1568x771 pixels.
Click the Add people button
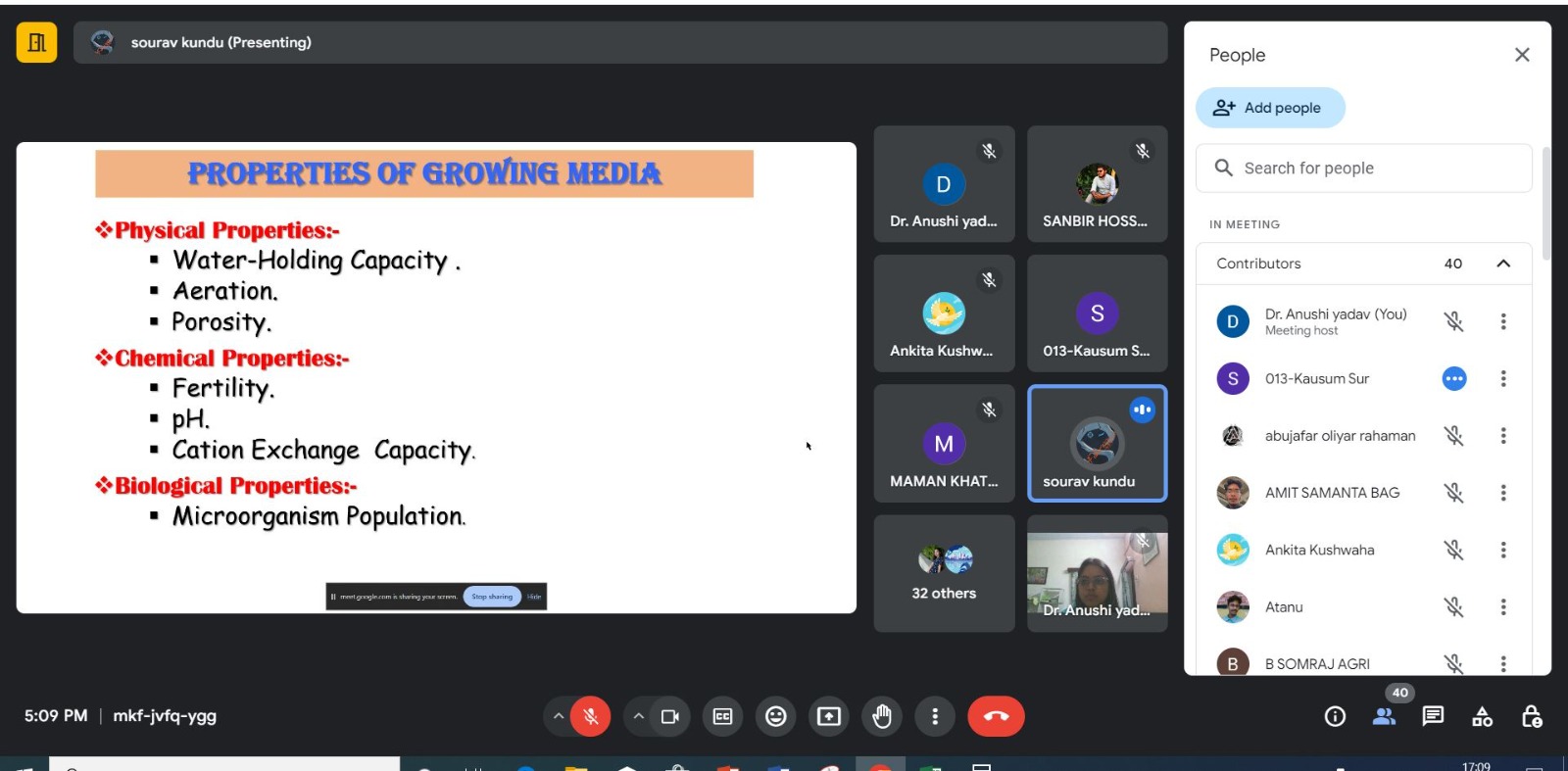coord(1270,108)
